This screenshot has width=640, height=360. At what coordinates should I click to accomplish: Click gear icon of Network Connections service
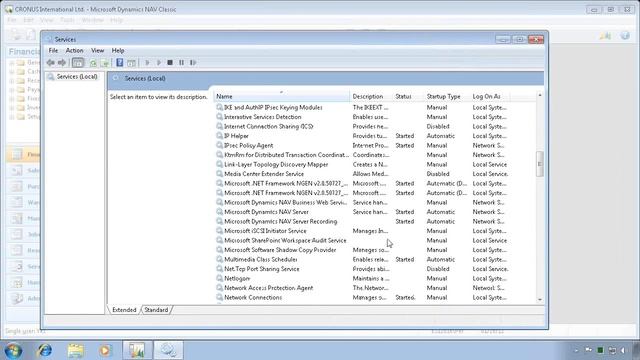220,297
